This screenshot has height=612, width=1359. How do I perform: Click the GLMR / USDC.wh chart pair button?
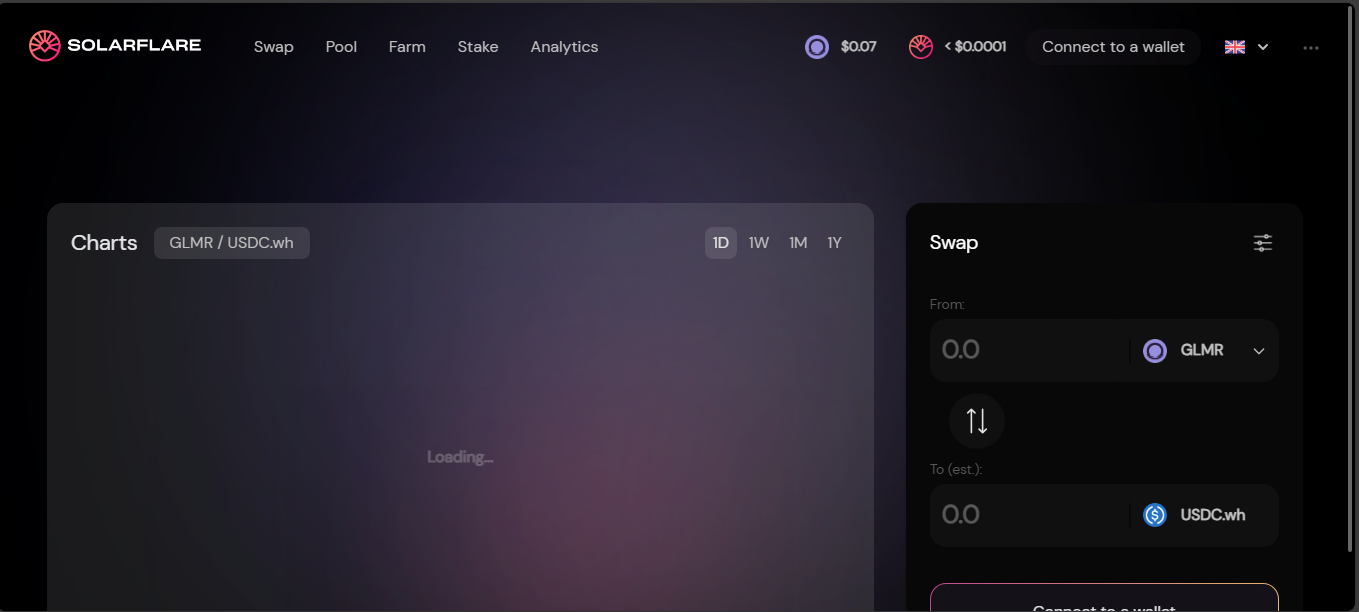232,243
